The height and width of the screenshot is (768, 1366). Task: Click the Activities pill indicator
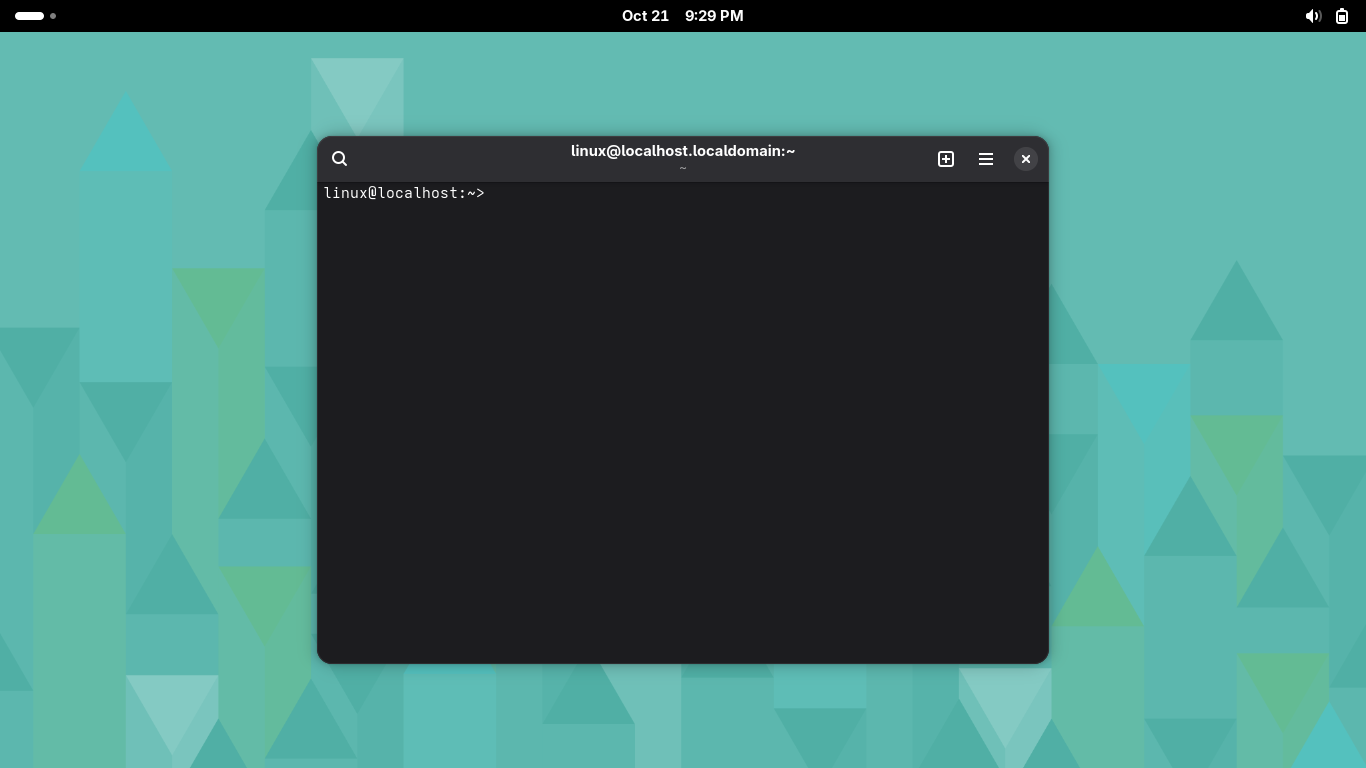[x=29, y=16]
